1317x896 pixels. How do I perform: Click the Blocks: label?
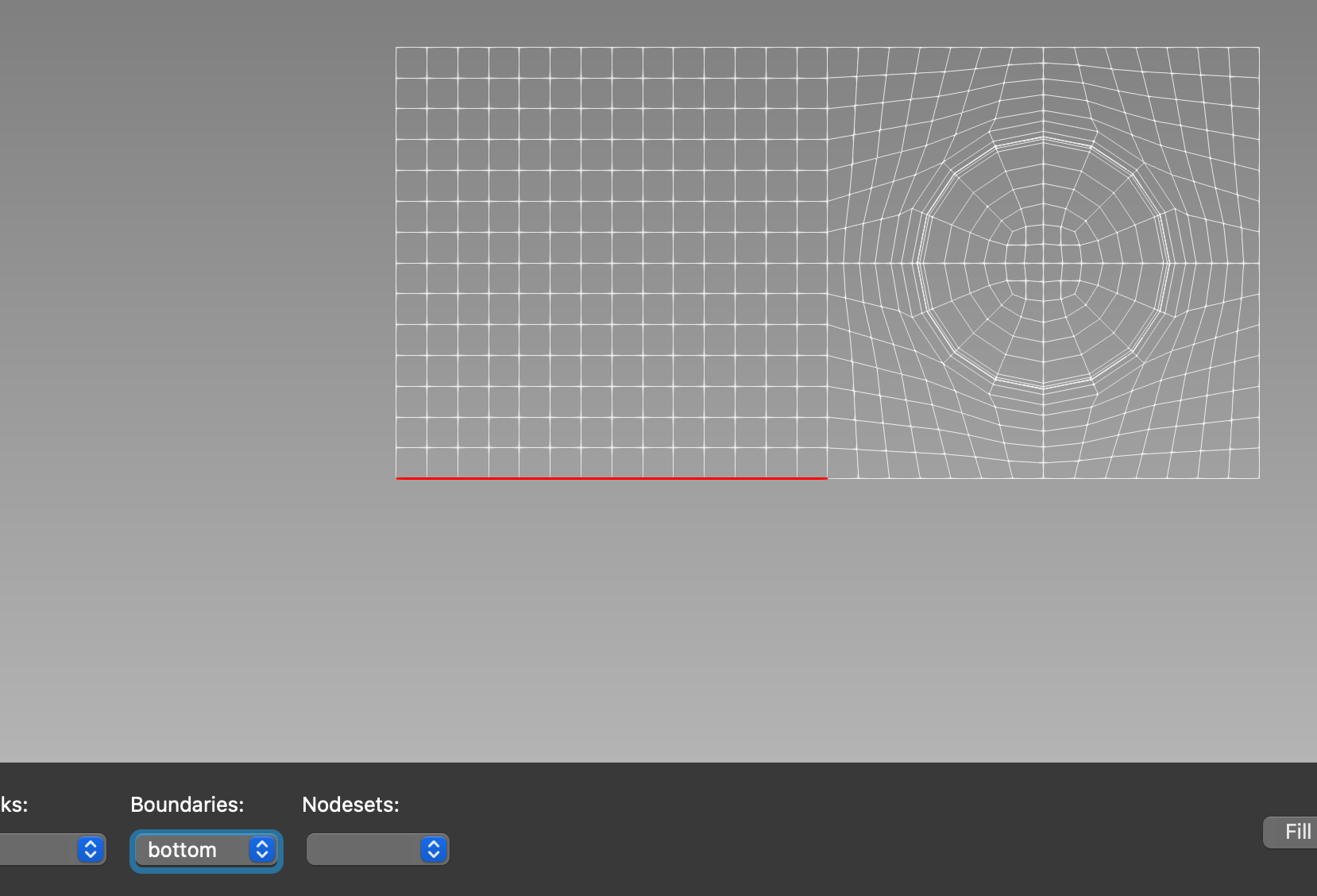point(12,805)
